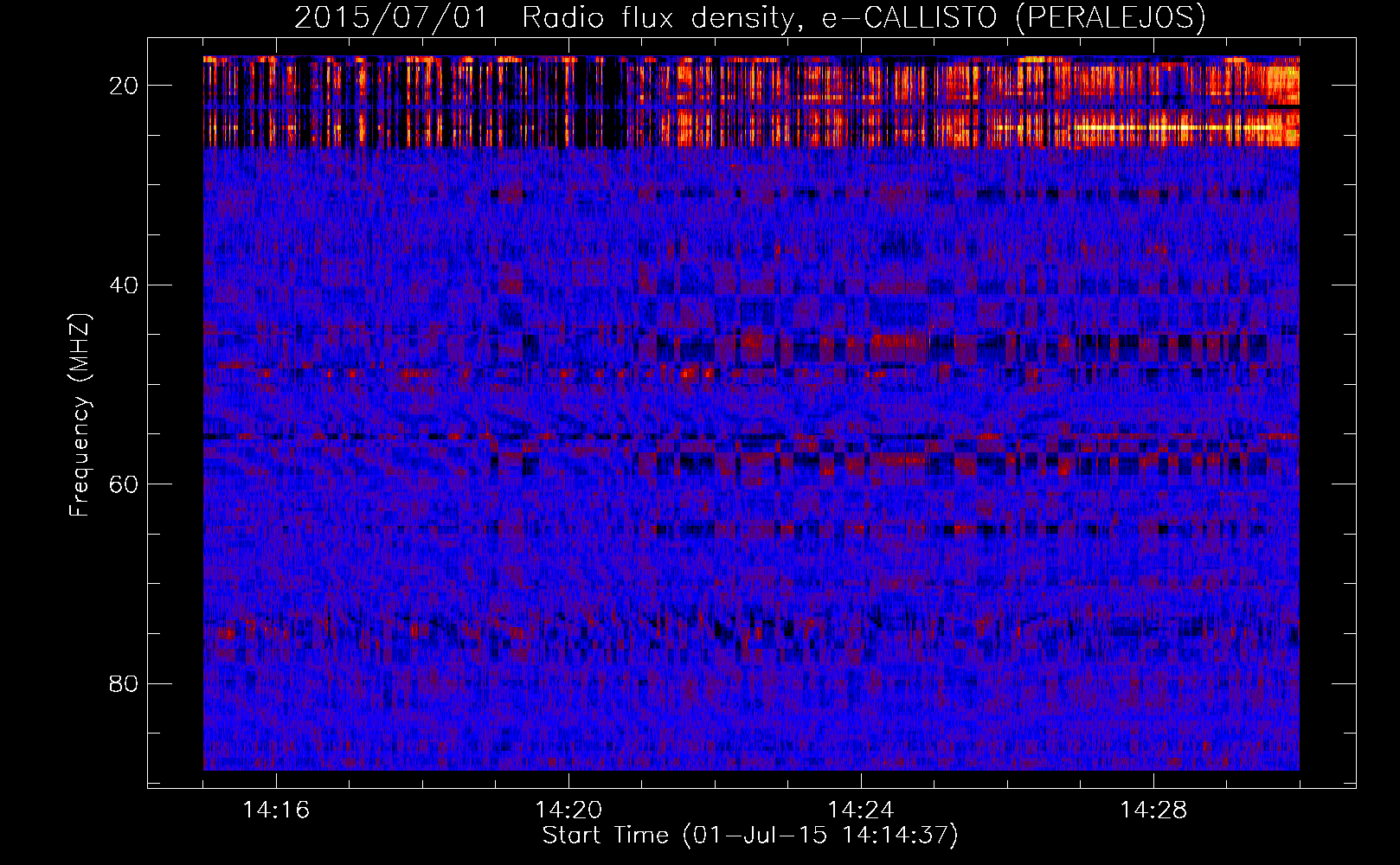Click the '14:28' time tick label

1153,810
